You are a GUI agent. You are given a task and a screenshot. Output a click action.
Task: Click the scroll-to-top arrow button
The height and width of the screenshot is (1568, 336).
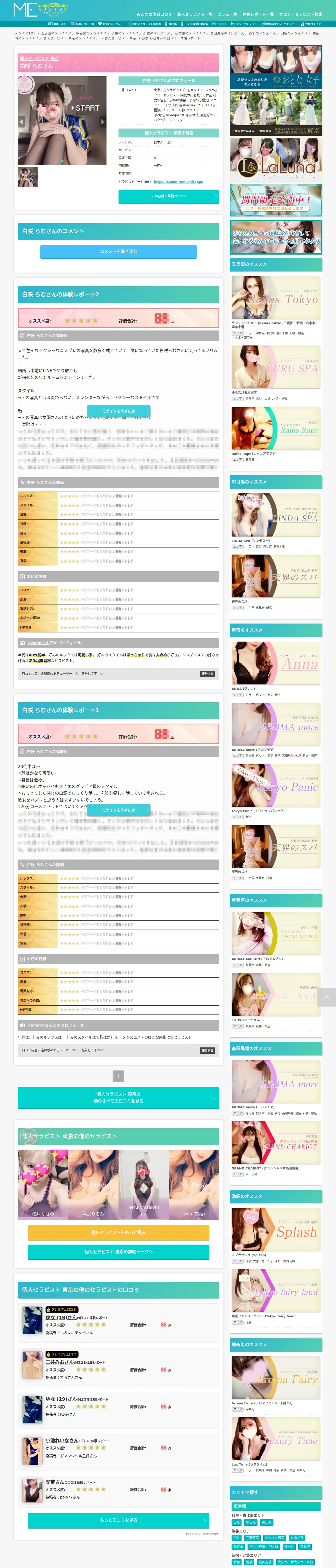(326, 997)
